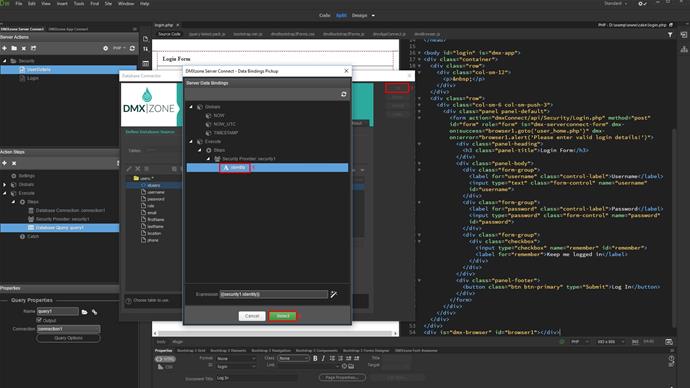The image size is (690, 388).
Task: Select NOW_UTC under Globals
Action: [x=224, y=124]
